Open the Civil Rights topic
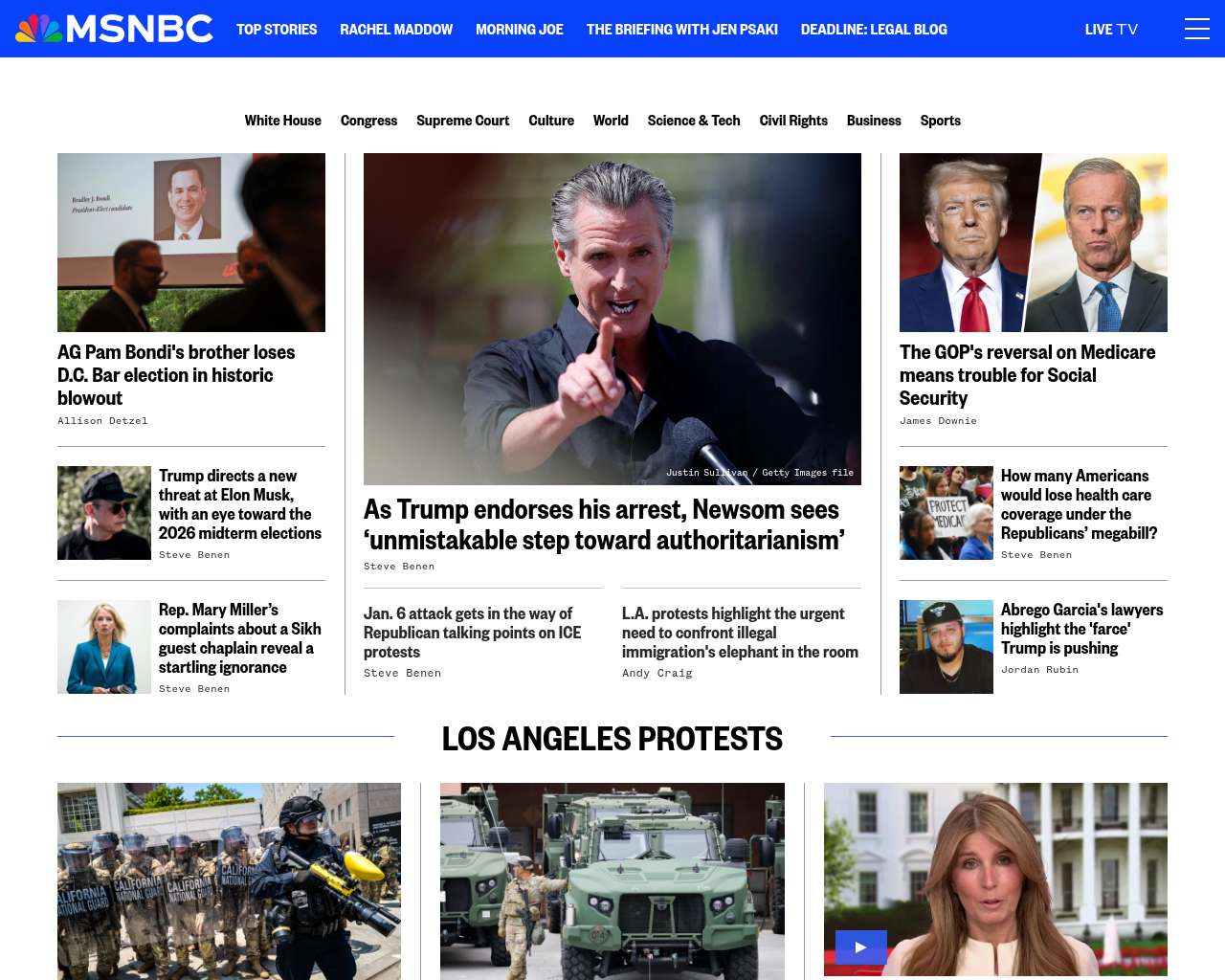This screenshot has height=980, width=1225. [x=793, y=121]
